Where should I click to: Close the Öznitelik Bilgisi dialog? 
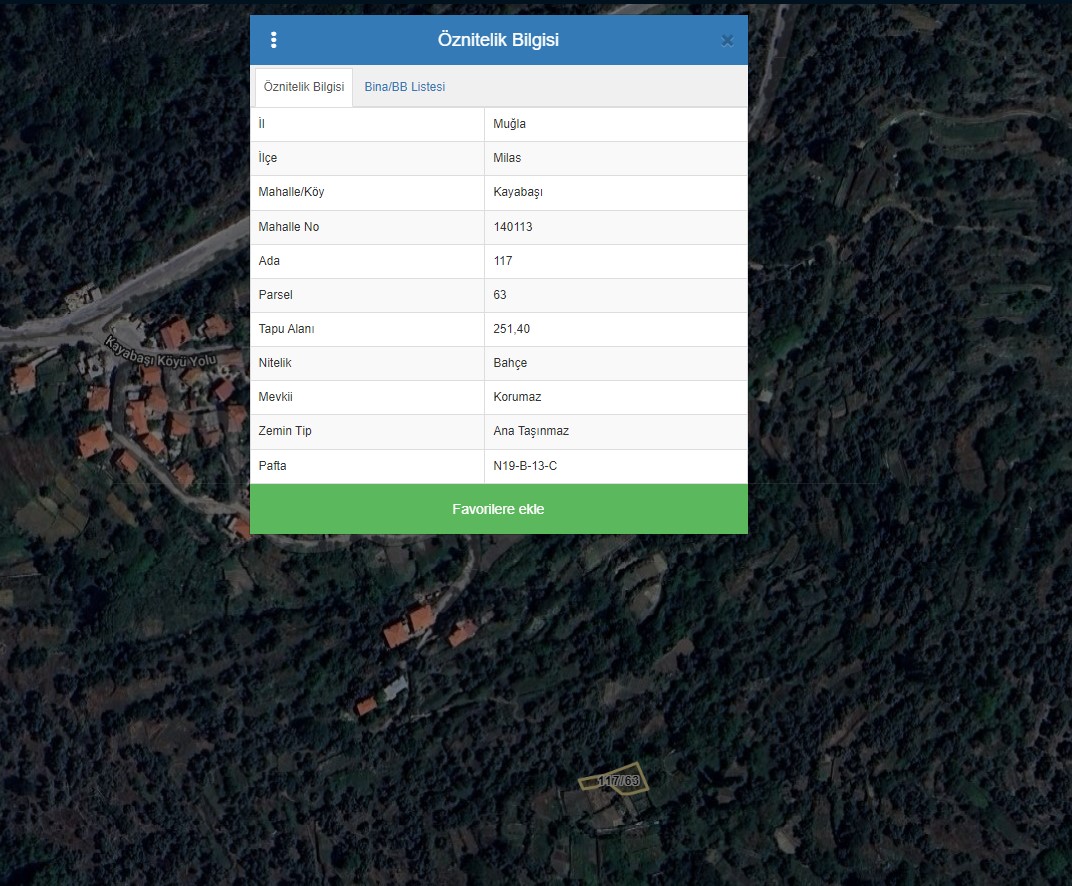727,41
